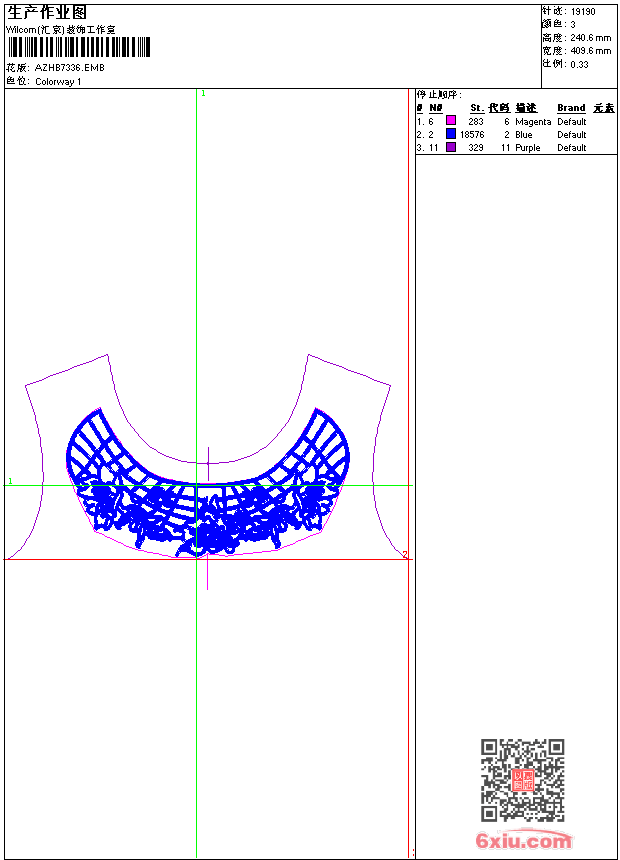Select the title text 生产作业图

click(47, 13)
